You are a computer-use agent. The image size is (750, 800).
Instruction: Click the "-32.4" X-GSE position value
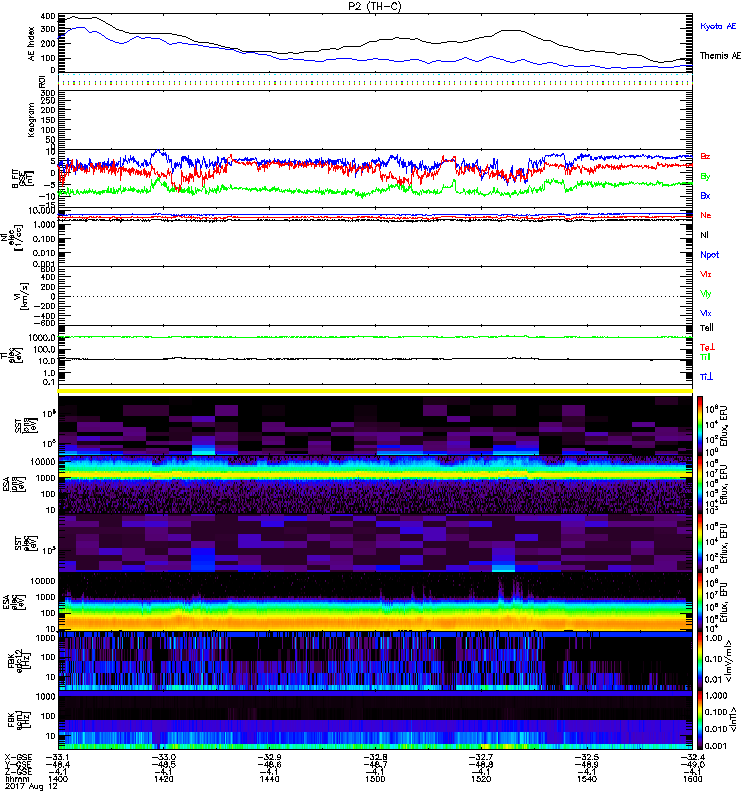(692, 758)
